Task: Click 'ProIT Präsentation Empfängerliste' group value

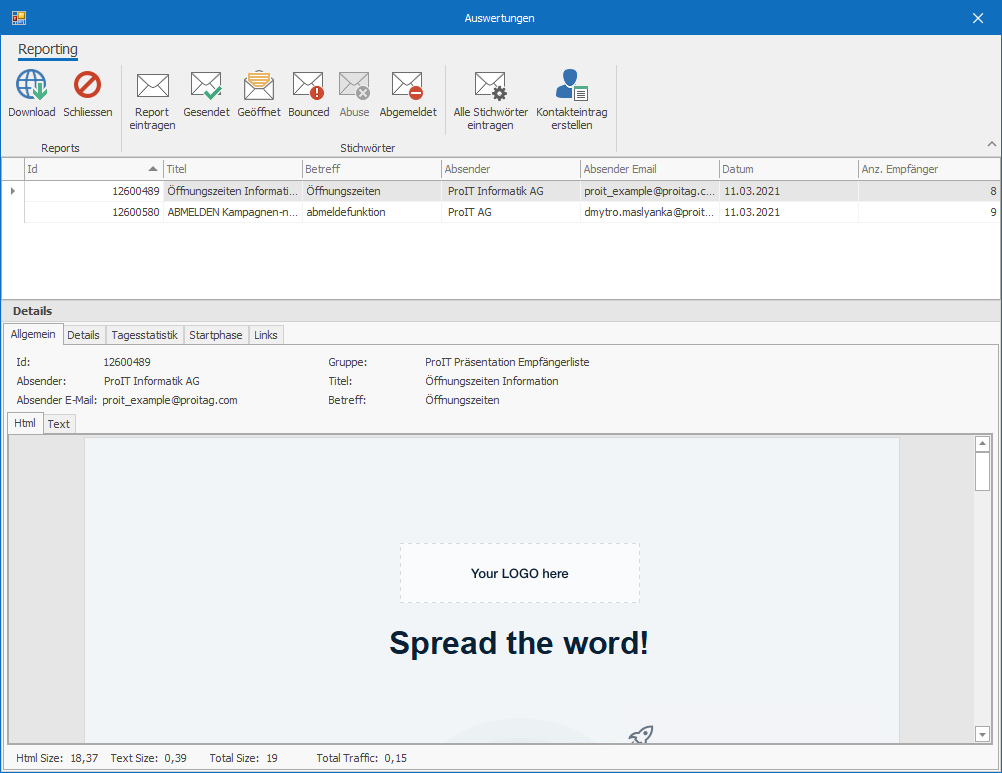Action: [507, 362]
